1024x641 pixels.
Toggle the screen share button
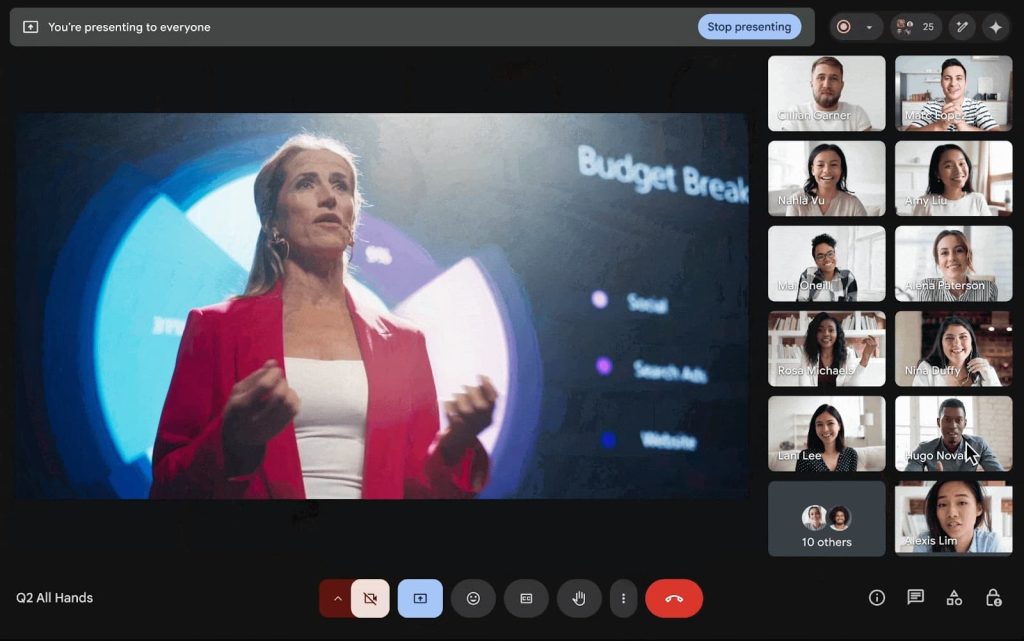[x=420, y=598]
